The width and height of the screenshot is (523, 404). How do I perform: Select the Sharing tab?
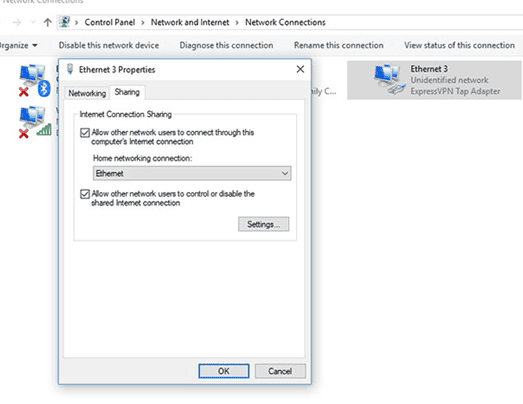(127, 92)
